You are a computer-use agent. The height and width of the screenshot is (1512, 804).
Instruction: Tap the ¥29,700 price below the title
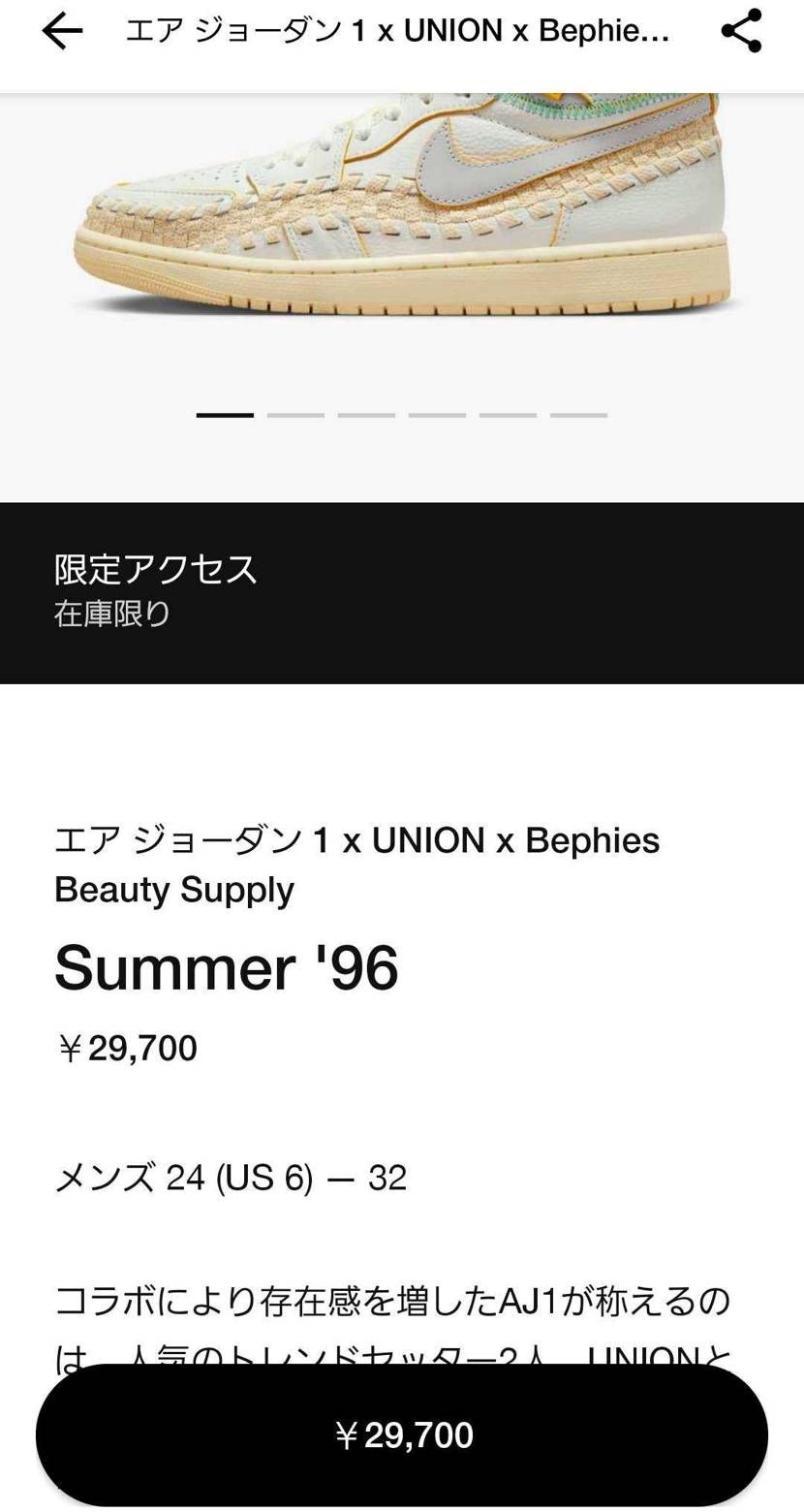[125, 1047]
